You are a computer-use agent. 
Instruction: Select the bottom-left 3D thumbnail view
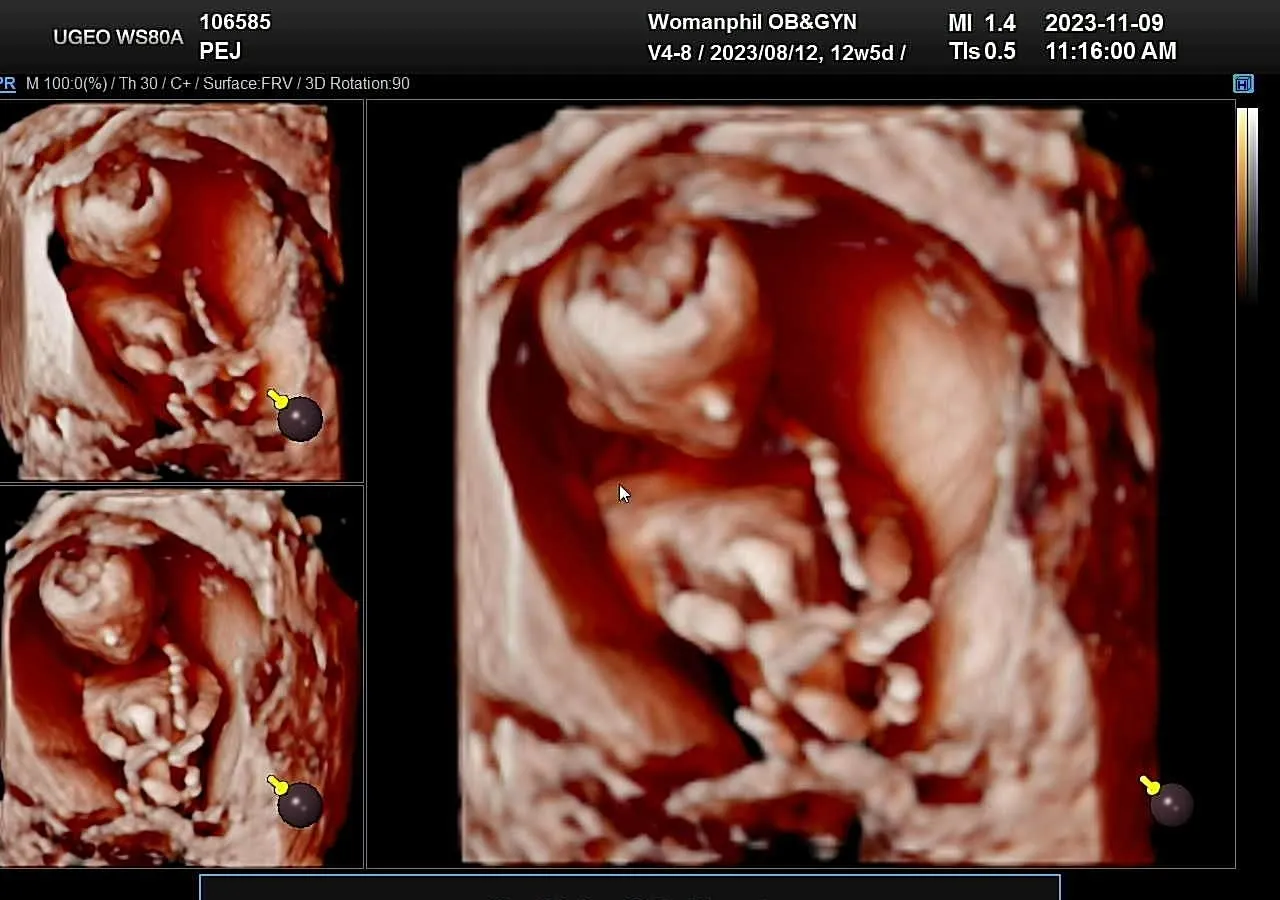(181, 677)
